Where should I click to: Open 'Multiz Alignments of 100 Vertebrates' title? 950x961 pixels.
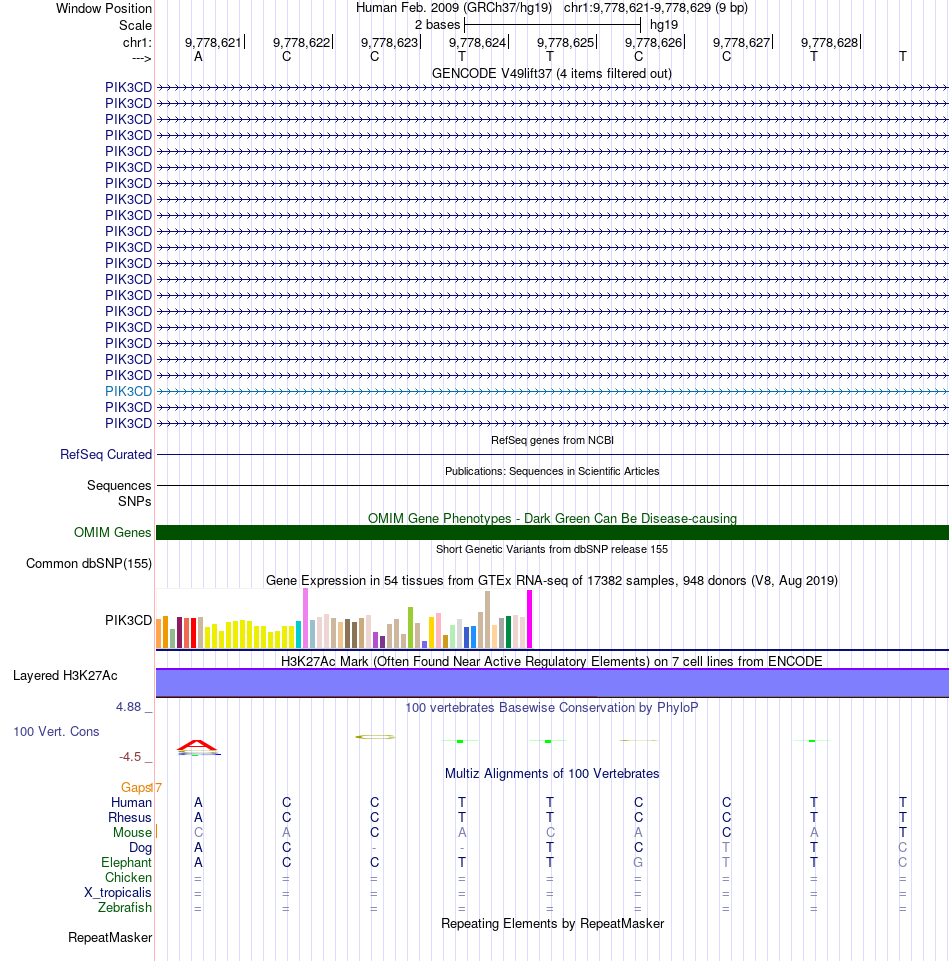coord(552,773)
